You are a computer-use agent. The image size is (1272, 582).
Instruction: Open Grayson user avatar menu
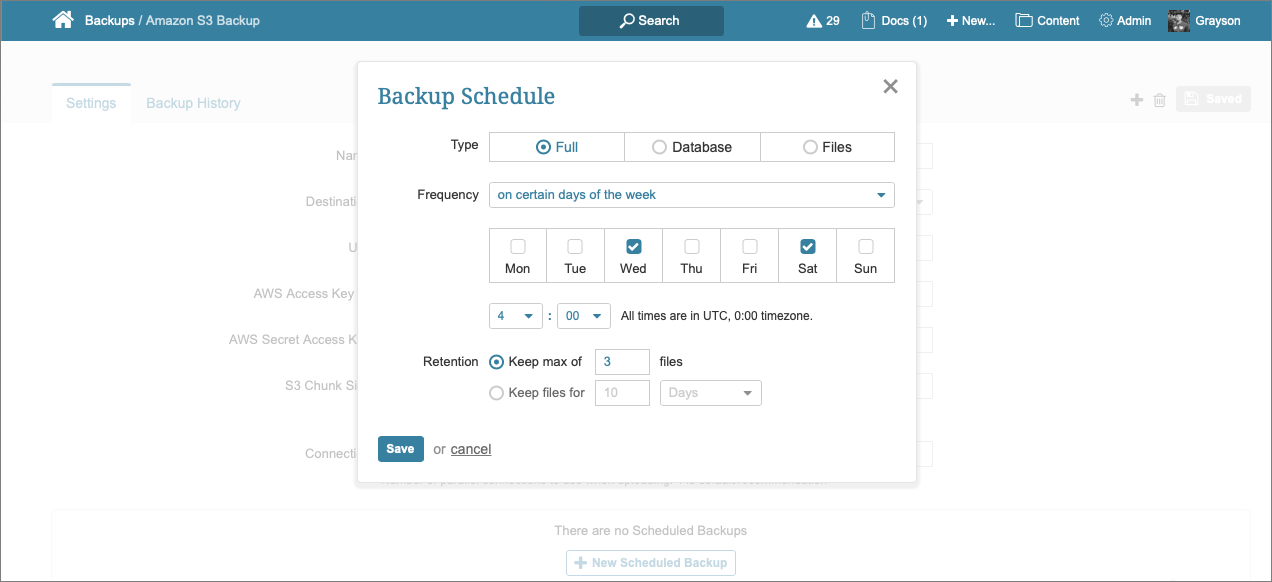pyautogui.click(x=1204, y=20)
